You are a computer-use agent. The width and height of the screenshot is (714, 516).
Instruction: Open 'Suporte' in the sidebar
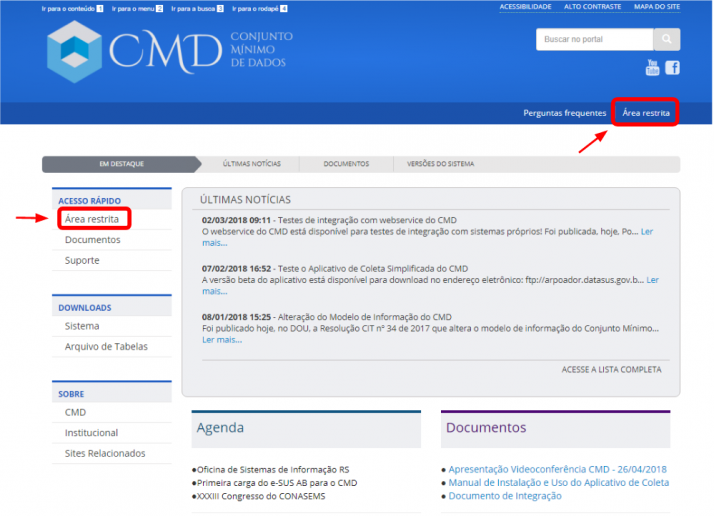(82, 260)
